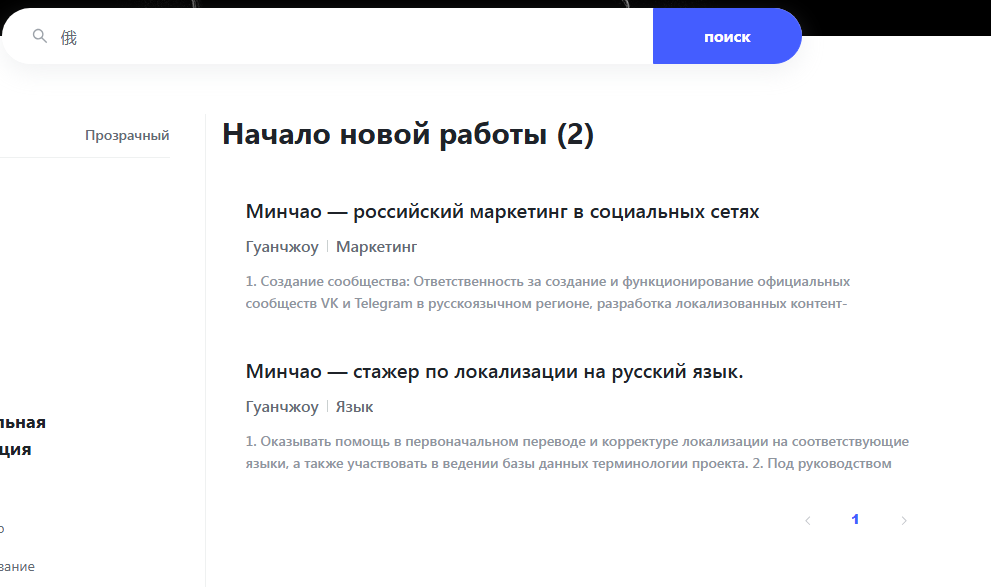
Task: Click the blue поиск button
Action: pos(727,36)
